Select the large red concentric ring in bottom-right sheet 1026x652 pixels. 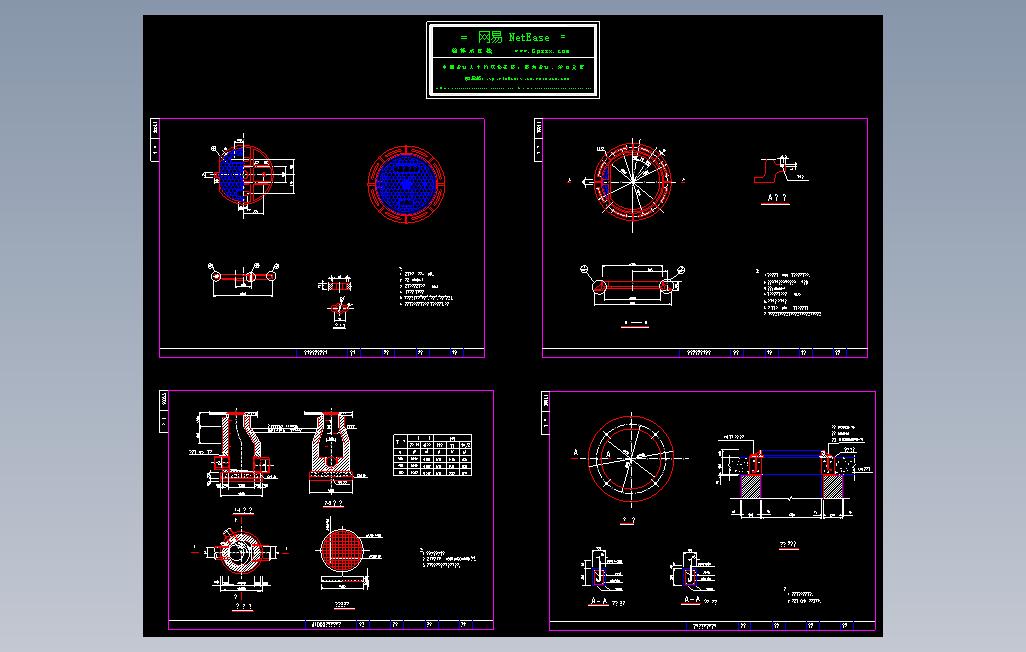(631, 459)
